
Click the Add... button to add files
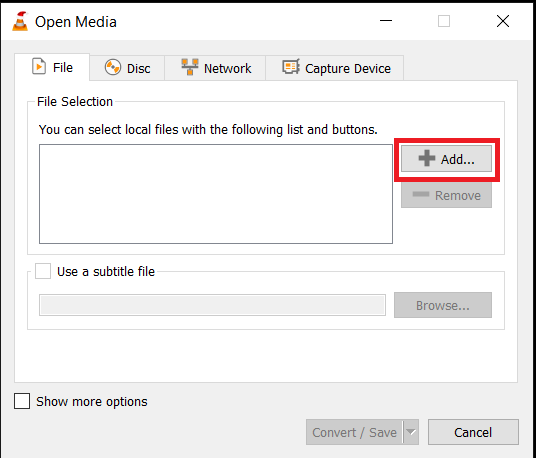tap(446, 159)
